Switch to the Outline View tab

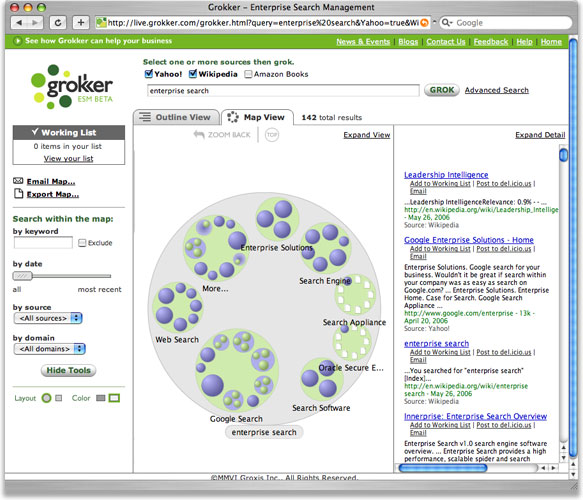(x=176, y=117)
